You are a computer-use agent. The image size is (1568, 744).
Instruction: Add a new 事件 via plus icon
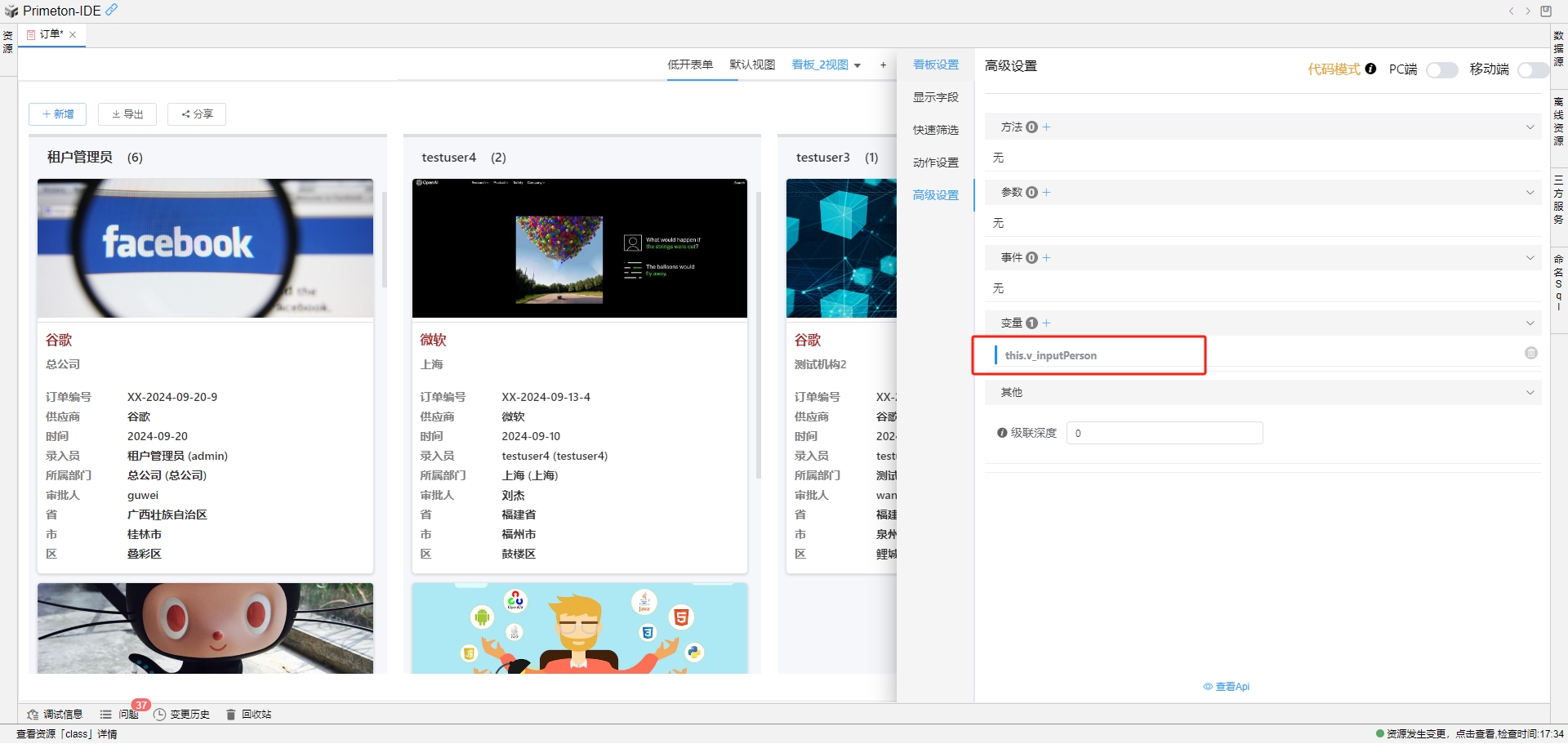(1047, 258)
